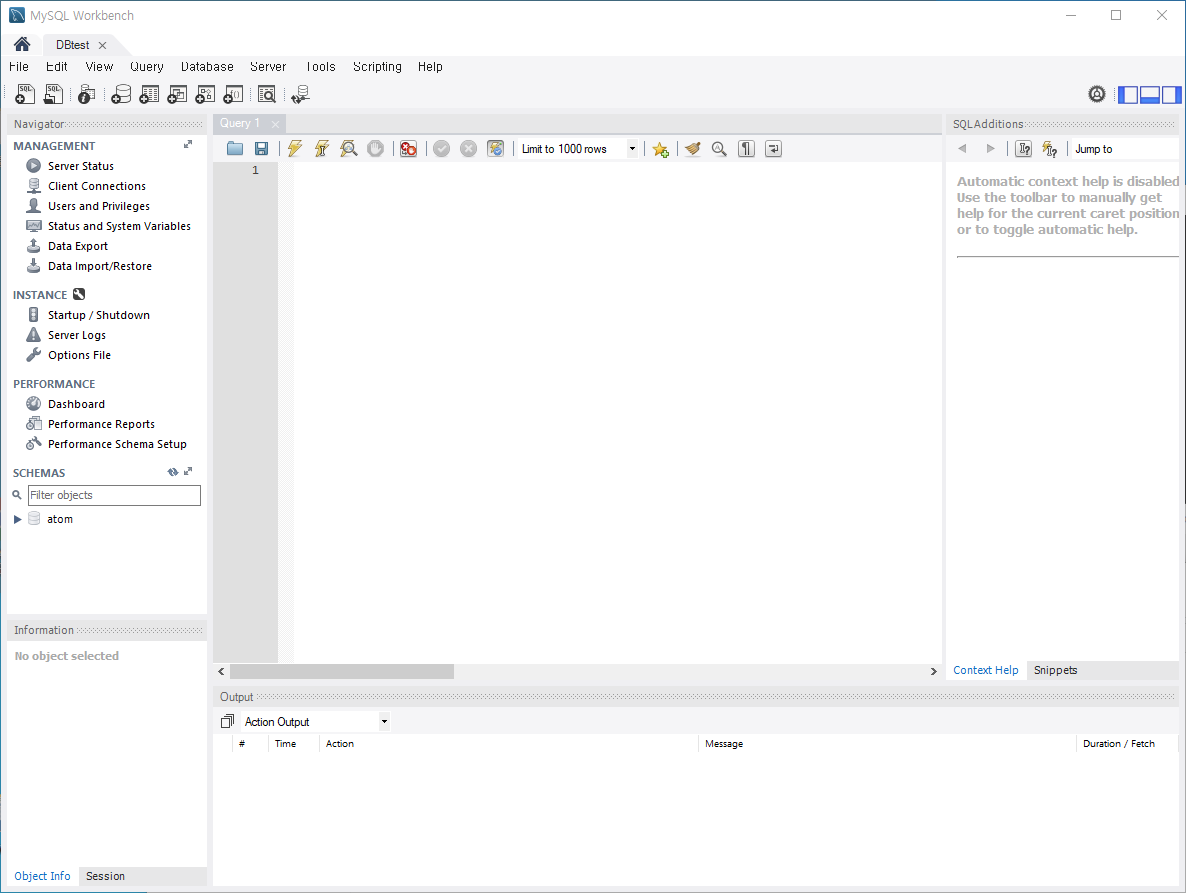Image resolution: width=1186 pixels, height=893 pixels.
Task: Create new function icon in toolbar
Action: pos(234,94)
